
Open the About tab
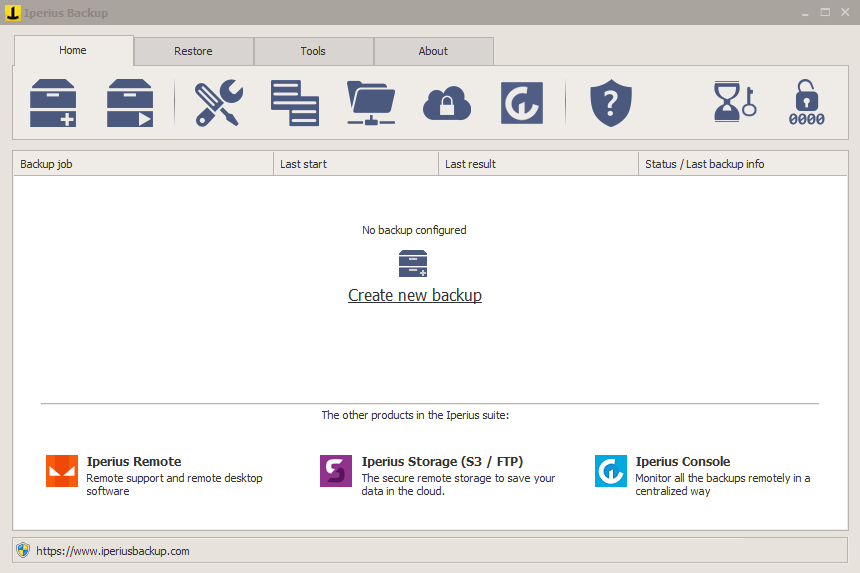pyautogui.click(x=433, y=51)
